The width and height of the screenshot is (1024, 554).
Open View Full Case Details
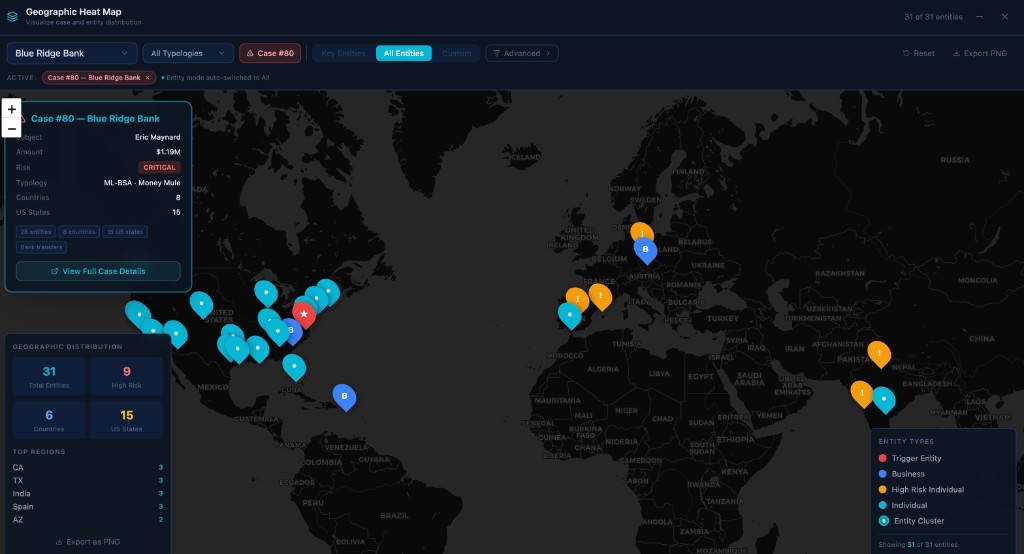click(98, 271)
